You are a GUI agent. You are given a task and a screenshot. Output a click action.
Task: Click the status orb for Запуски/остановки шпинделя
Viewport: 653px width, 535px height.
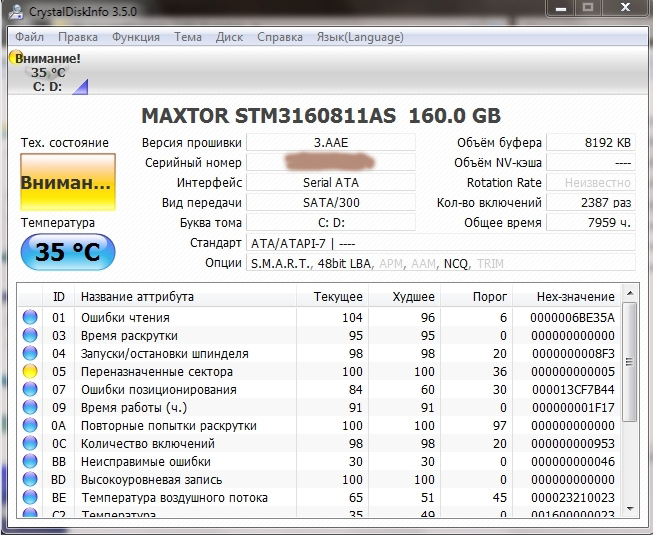point(30,353)
